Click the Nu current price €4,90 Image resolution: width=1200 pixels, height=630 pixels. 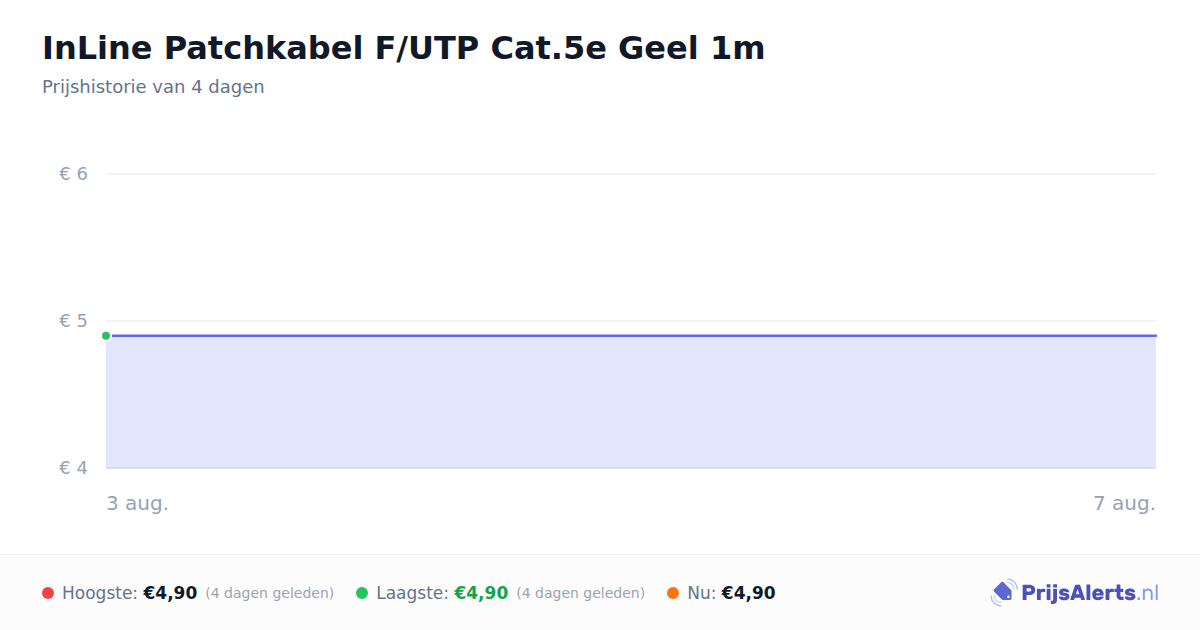(x=748, y=593)
